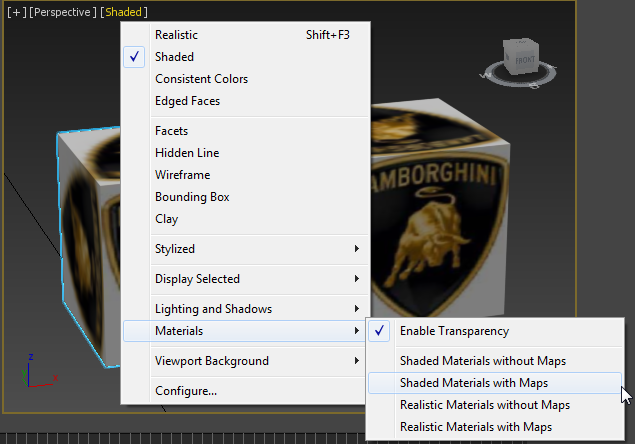Open the Materials submenu

pos(245,331)
